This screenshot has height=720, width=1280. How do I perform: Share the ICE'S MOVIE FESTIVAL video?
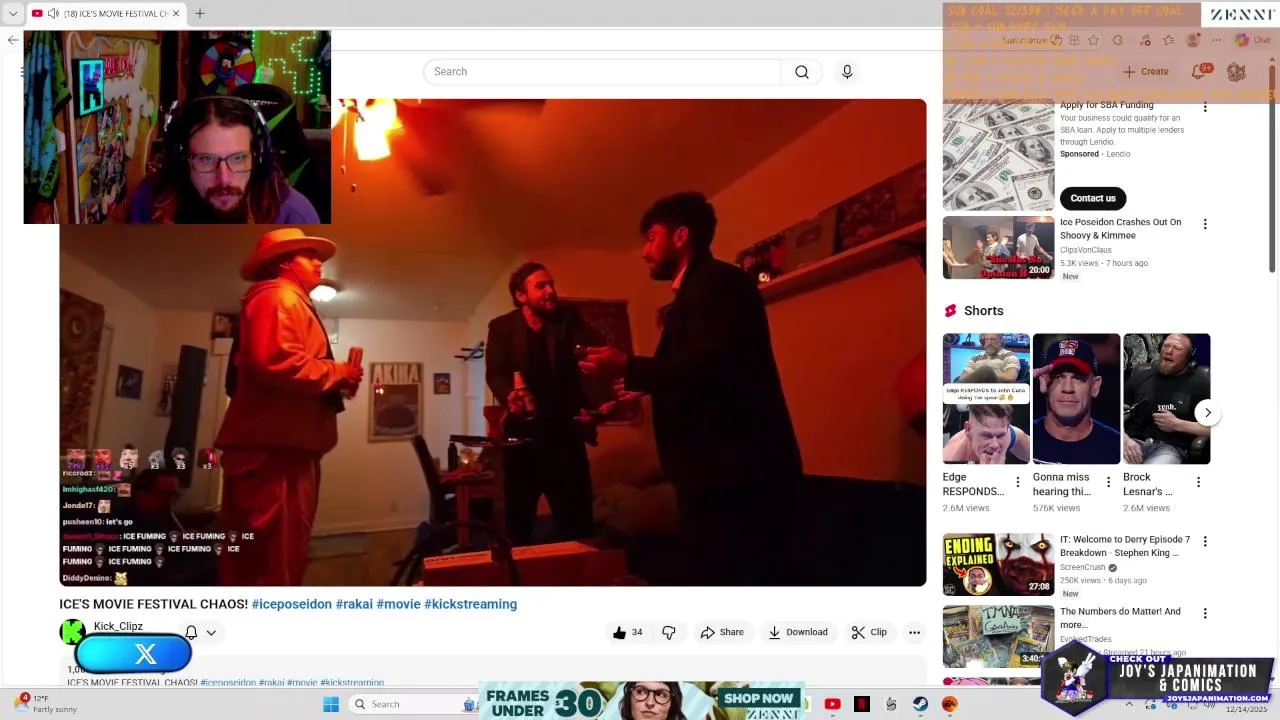coord(721,632)
